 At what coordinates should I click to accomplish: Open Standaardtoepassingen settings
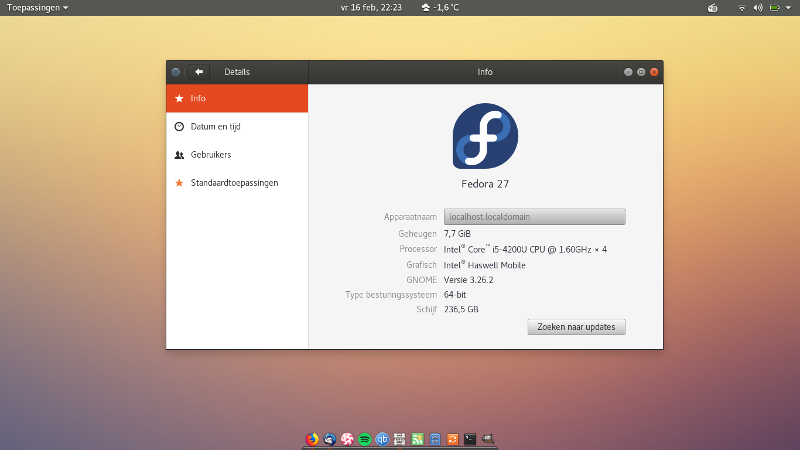[237, 183]
